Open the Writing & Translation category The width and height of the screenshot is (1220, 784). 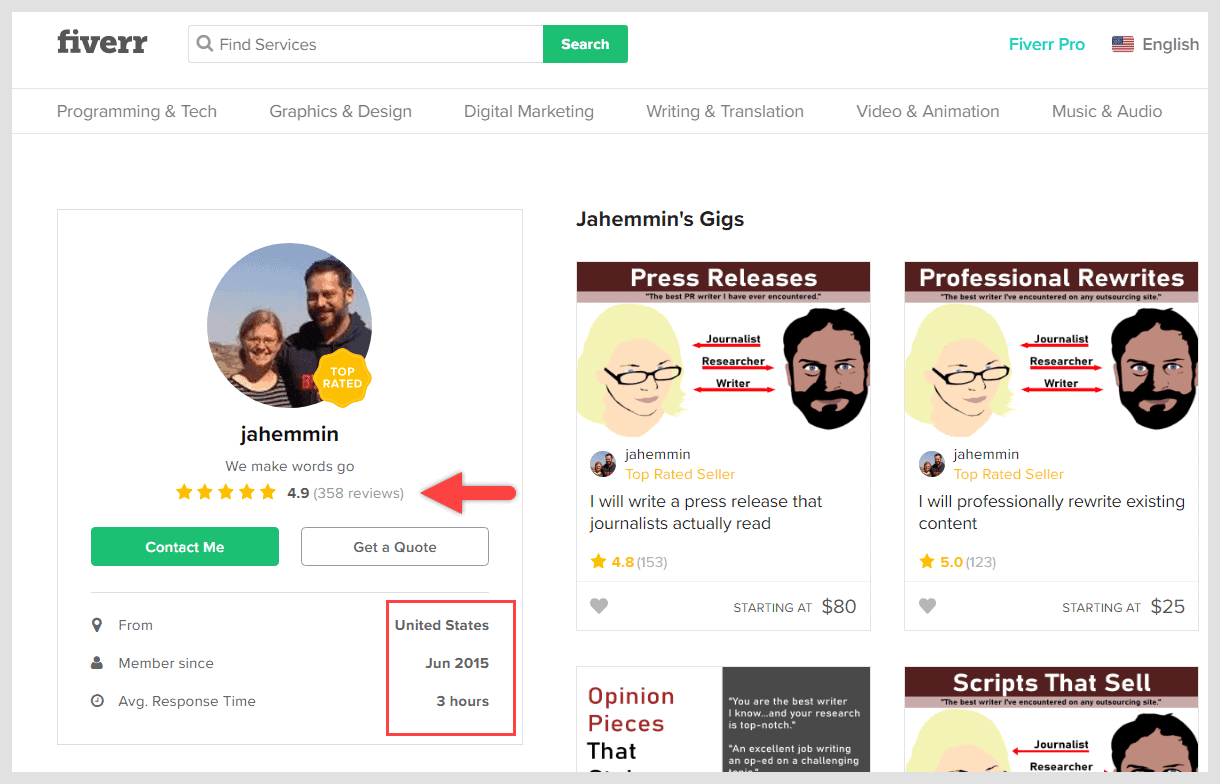point(725,111)
